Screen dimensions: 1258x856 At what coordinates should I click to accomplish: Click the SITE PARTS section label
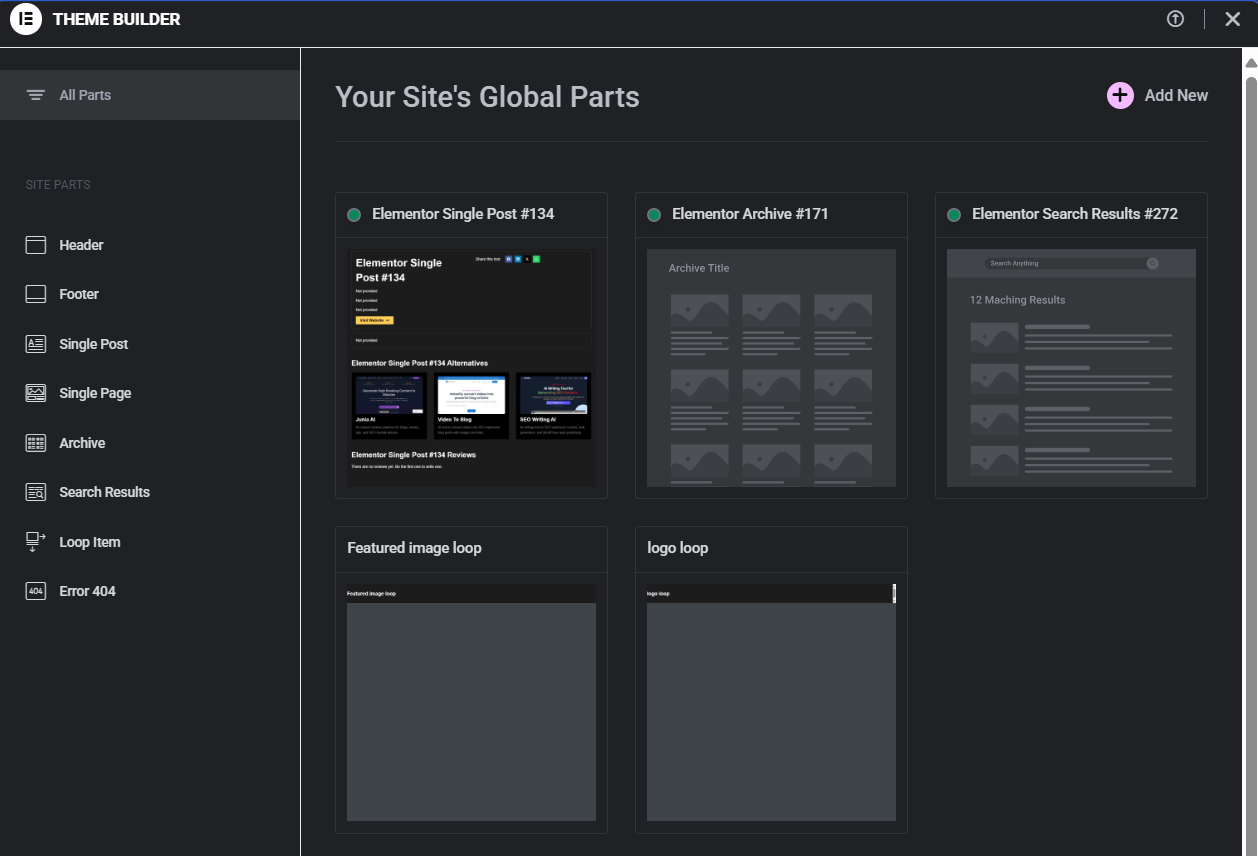click(58, 185)
